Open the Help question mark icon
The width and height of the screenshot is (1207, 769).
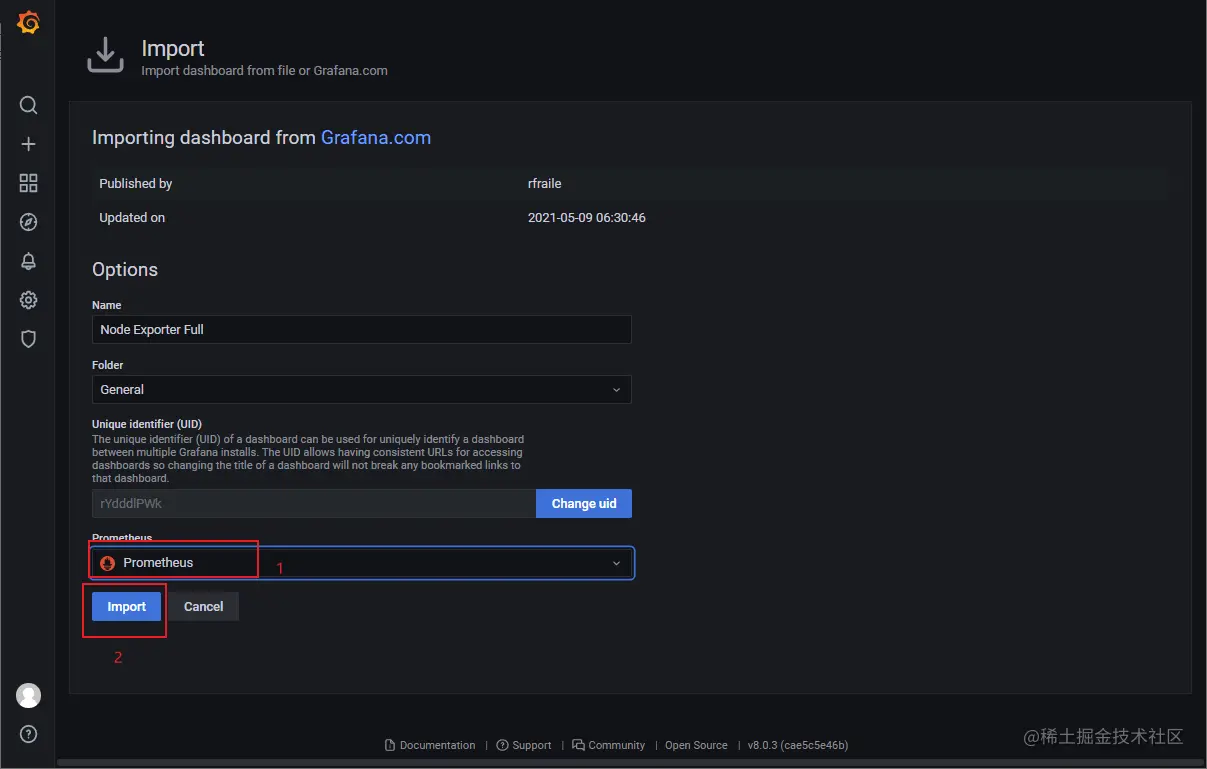coord(29,734)
